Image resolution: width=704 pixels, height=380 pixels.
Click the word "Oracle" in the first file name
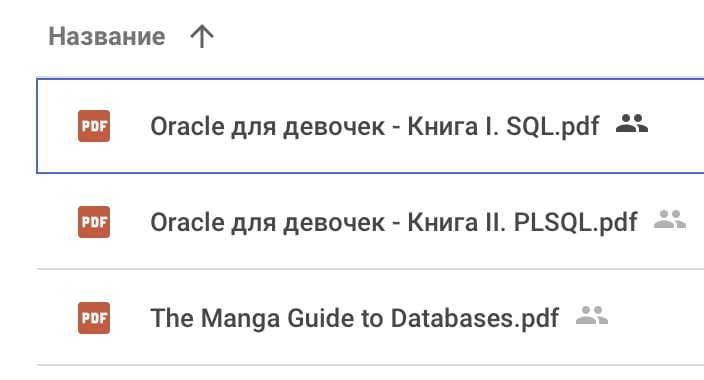click(x=187, y=126)
